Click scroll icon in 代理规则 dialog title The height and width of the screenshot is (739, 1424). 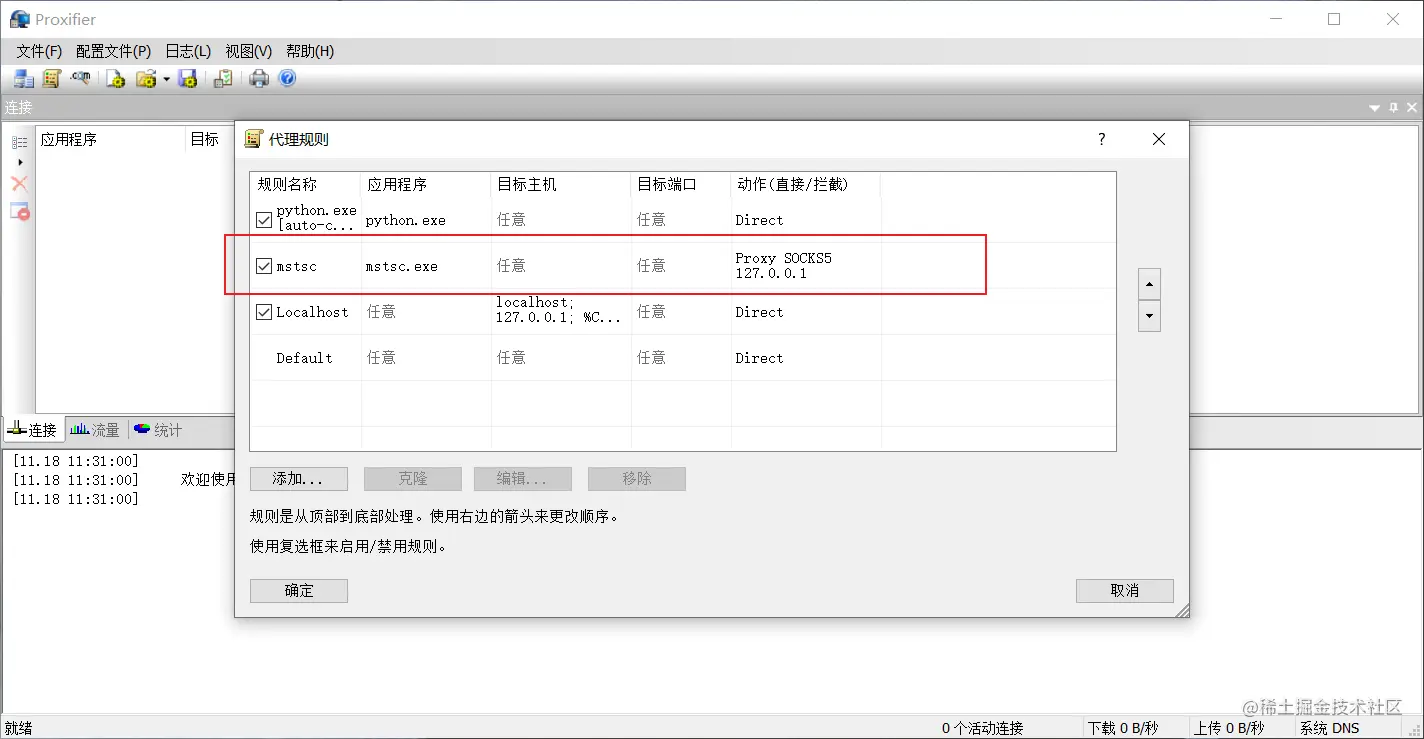tap(254, 139)
